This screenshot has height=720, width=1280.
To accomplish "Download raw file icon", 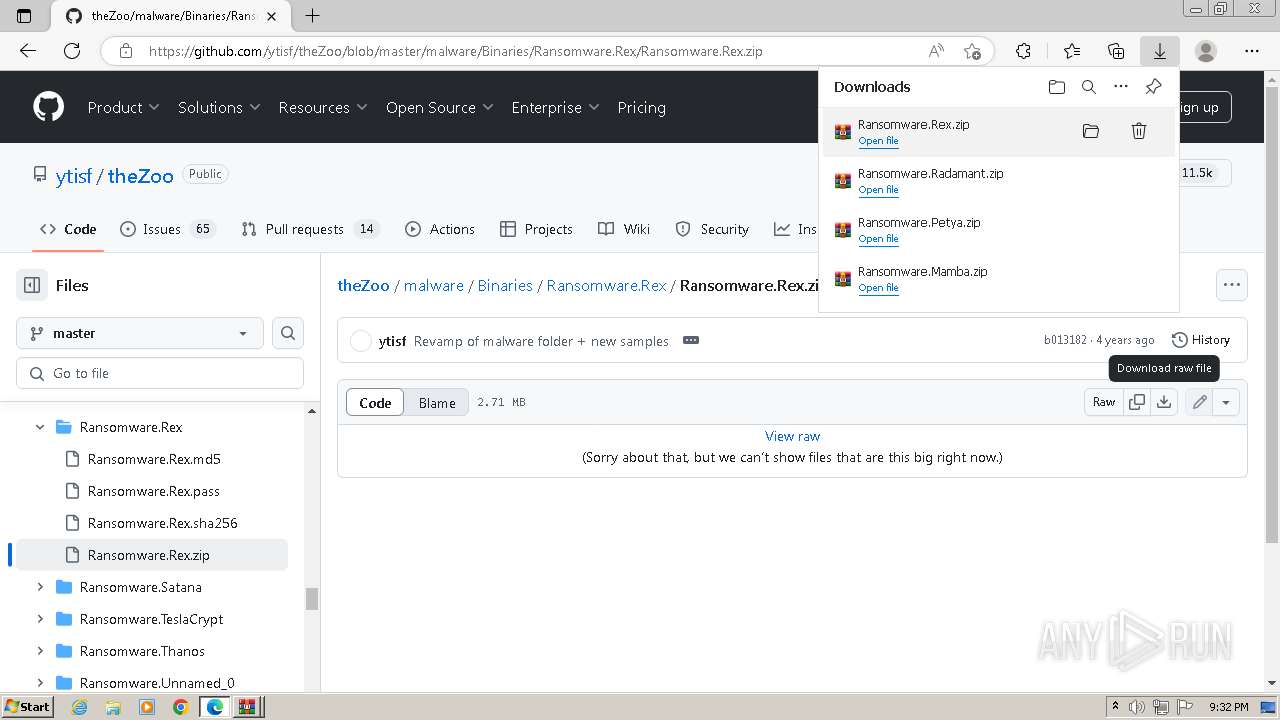I will tap(1164, 402).
